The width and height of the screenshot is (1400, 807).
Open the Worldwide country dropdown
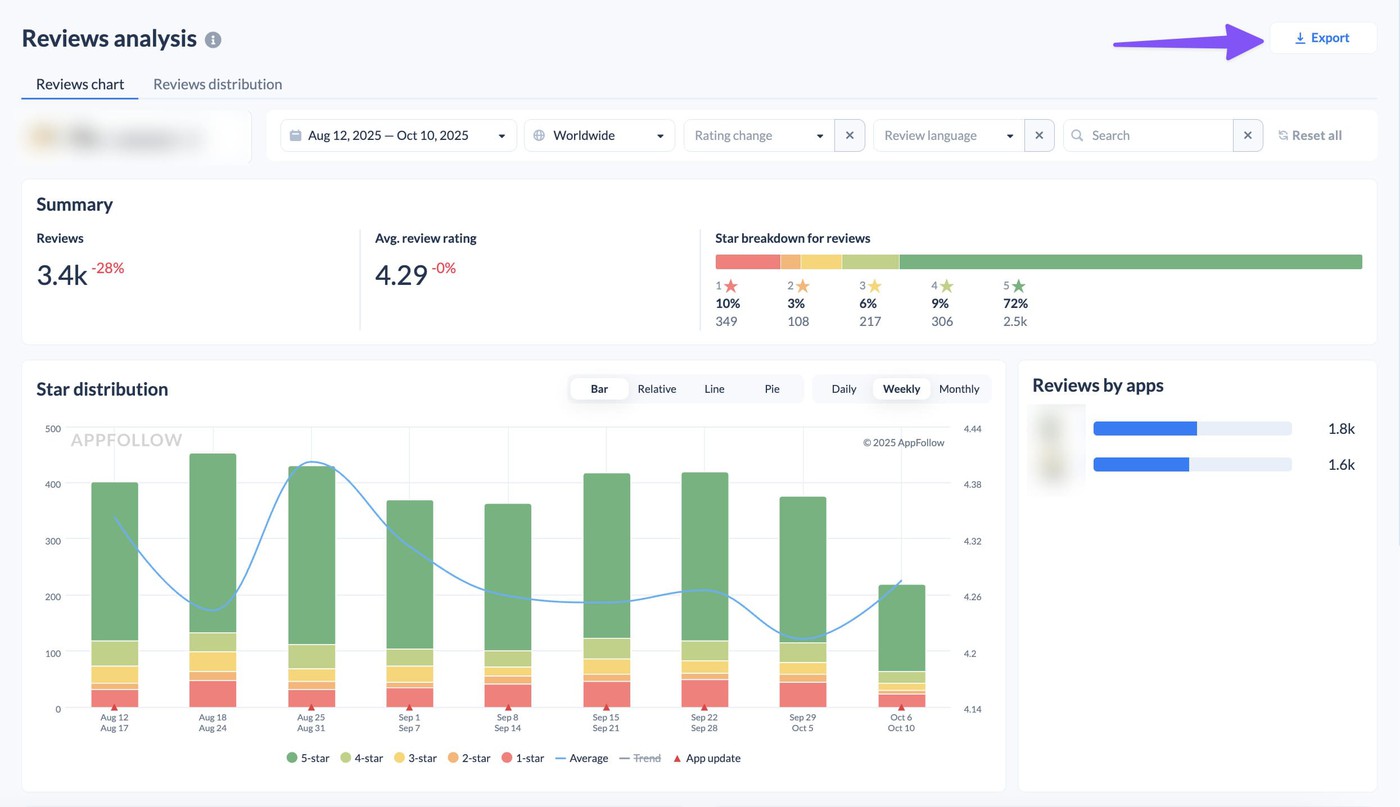[600, 135]
